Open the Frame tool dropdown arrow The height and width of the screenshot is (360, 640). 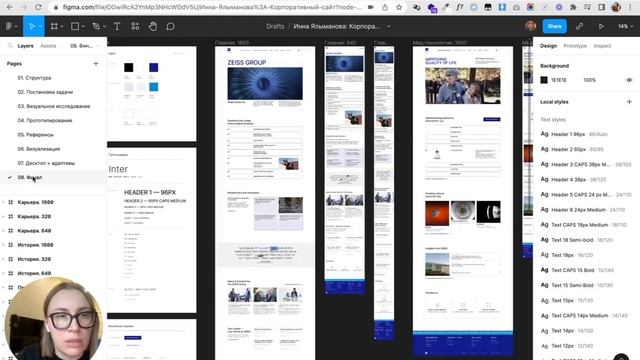click(62, 27)
